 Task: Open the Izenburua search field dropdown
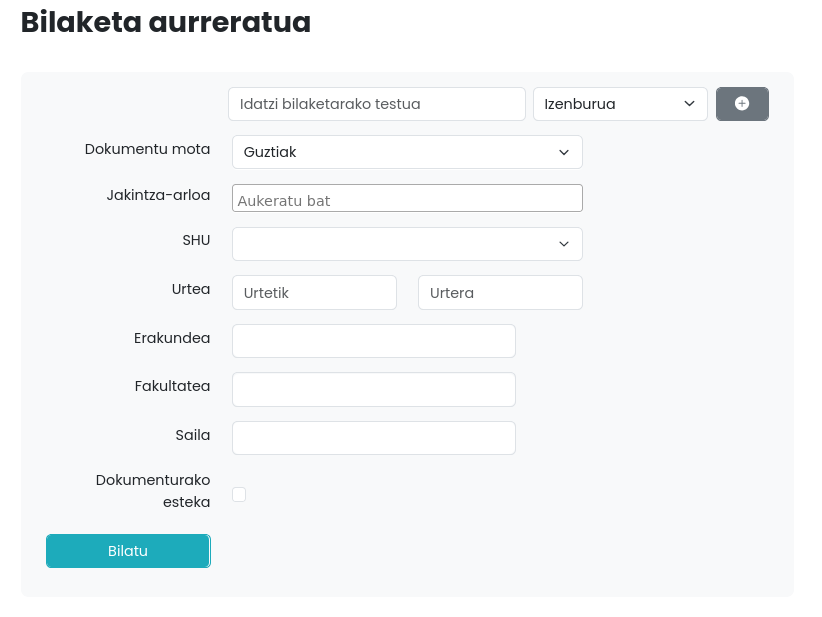tap(620, 104)
